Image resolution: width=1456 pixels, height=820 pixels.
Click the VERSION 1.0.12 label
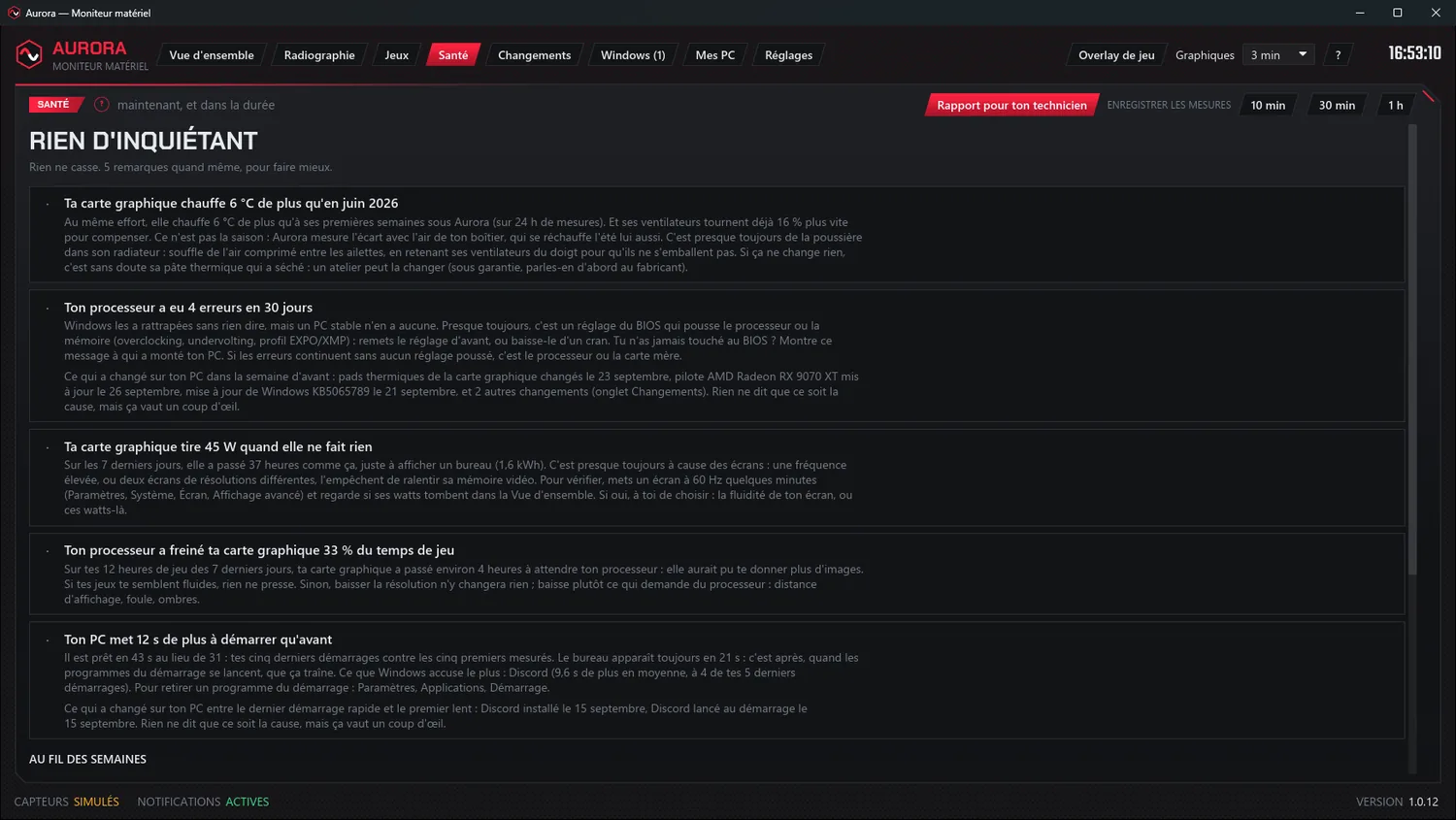(1397, 802)
